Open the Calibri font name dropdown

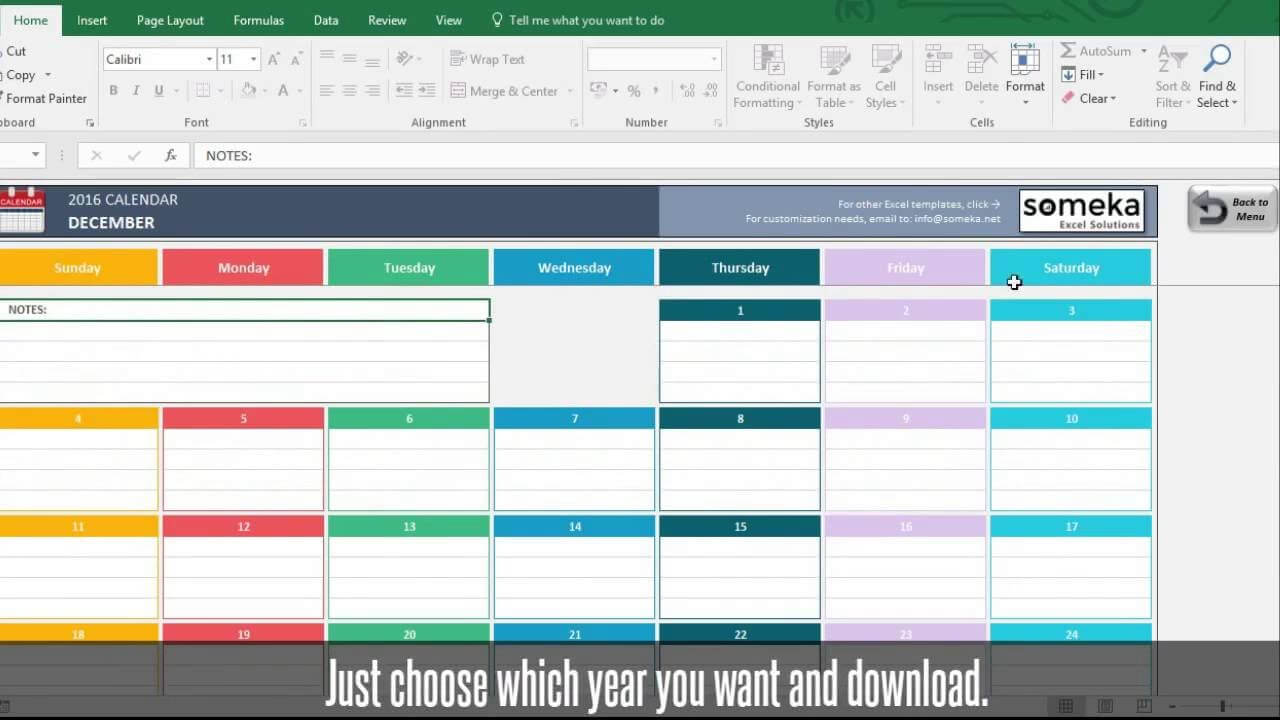[x=209, y=60]
